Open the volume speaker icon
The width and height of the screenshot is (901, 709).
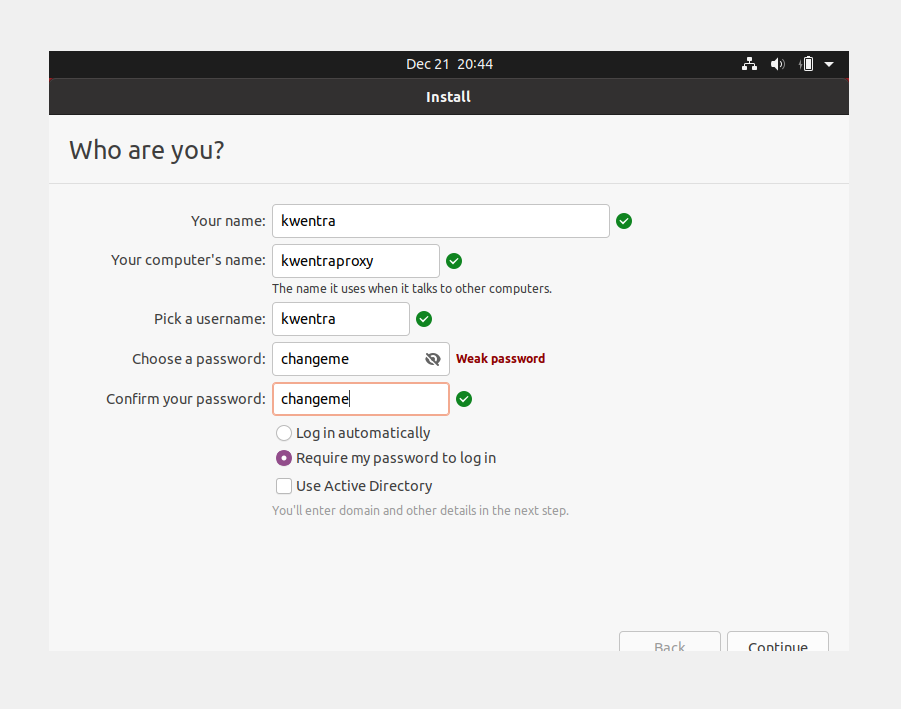tap(777, 64)
